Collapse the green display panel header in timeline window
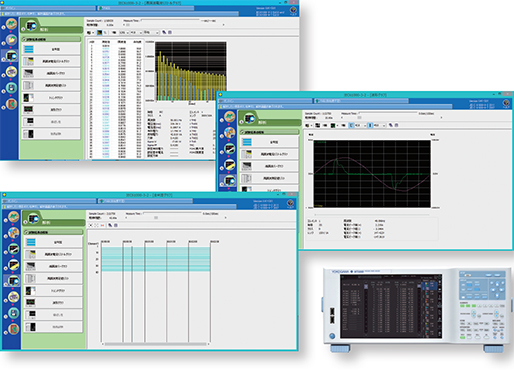Image resolution: width=514 pixels, height=370 pixels. coord(53,232)
